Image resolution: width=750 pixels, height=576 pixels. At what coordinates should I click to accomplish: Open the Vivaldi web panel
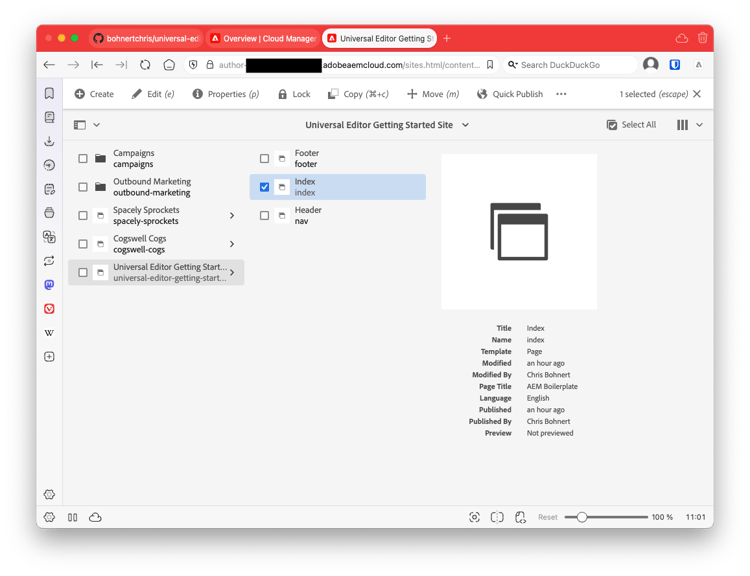click(49, 309)
